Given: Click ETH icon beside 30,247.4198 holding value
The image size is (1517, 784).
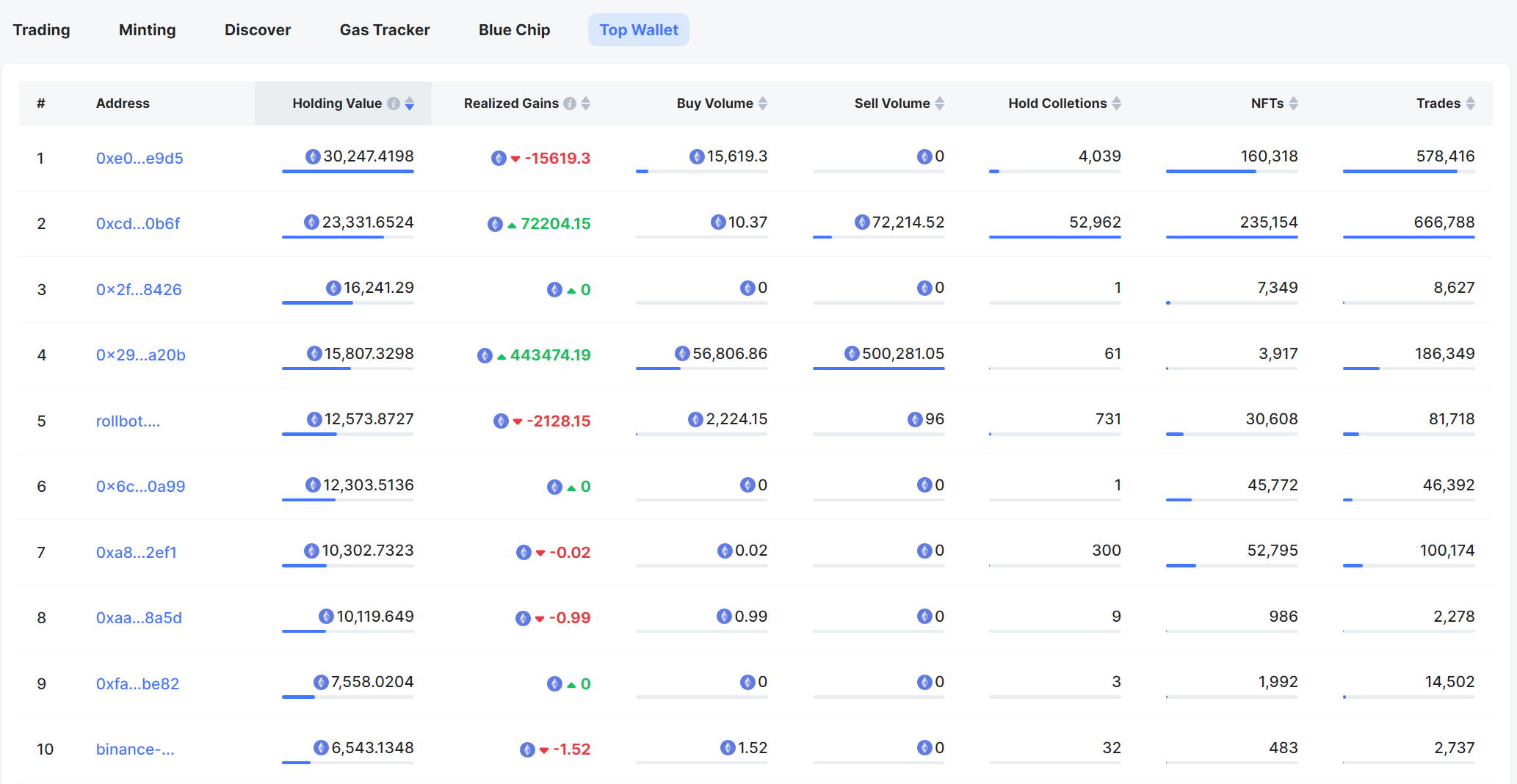Looking at the screenshot, I should [313, 156].
